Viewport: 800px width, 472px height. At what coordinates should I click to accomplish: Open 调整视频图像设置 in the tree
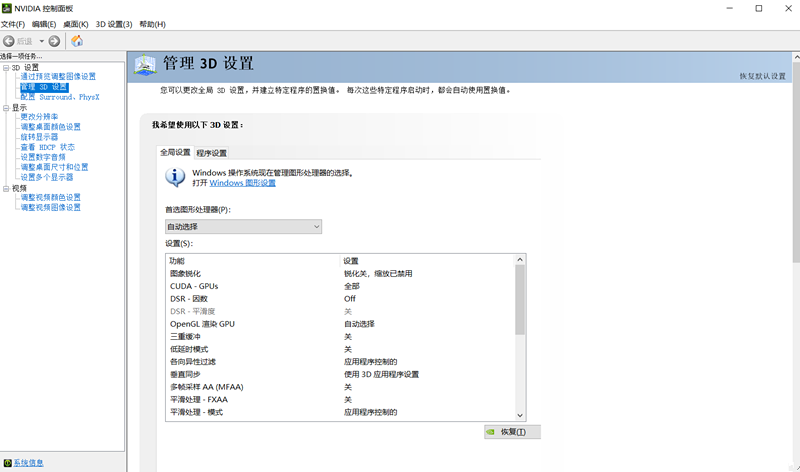[x=51, y=208]
